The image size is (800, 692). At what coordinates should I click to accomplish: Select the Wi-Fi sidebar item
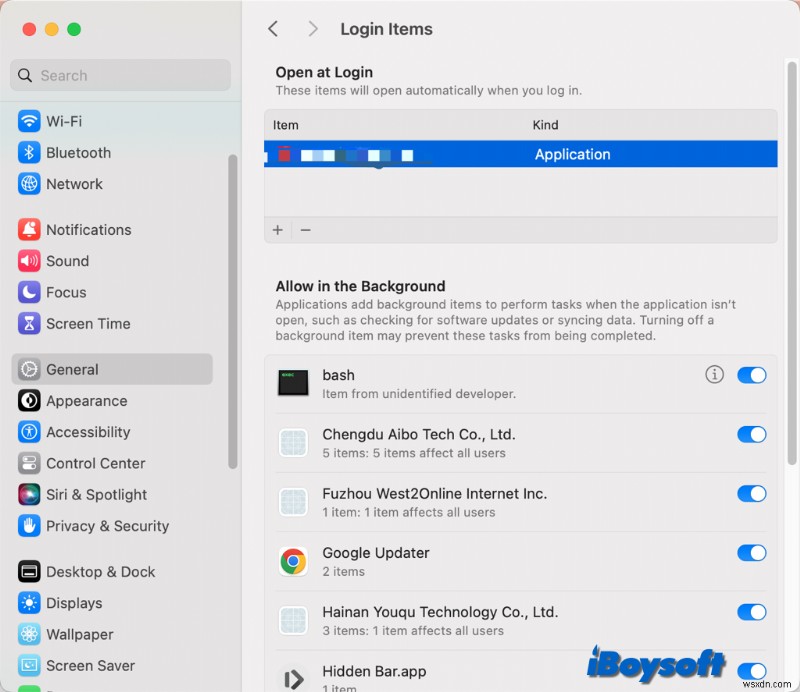(x=112, y=121)
